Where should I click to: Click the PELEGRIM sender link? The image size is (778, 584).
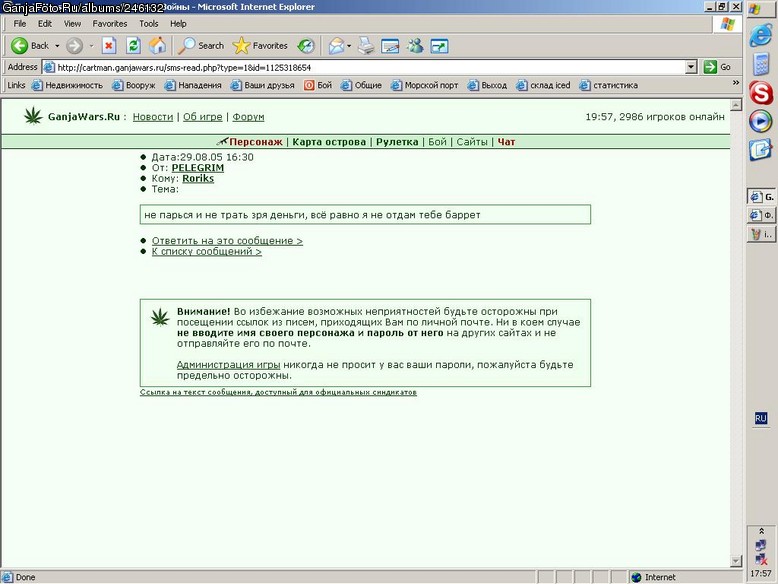tap(197, 168)
